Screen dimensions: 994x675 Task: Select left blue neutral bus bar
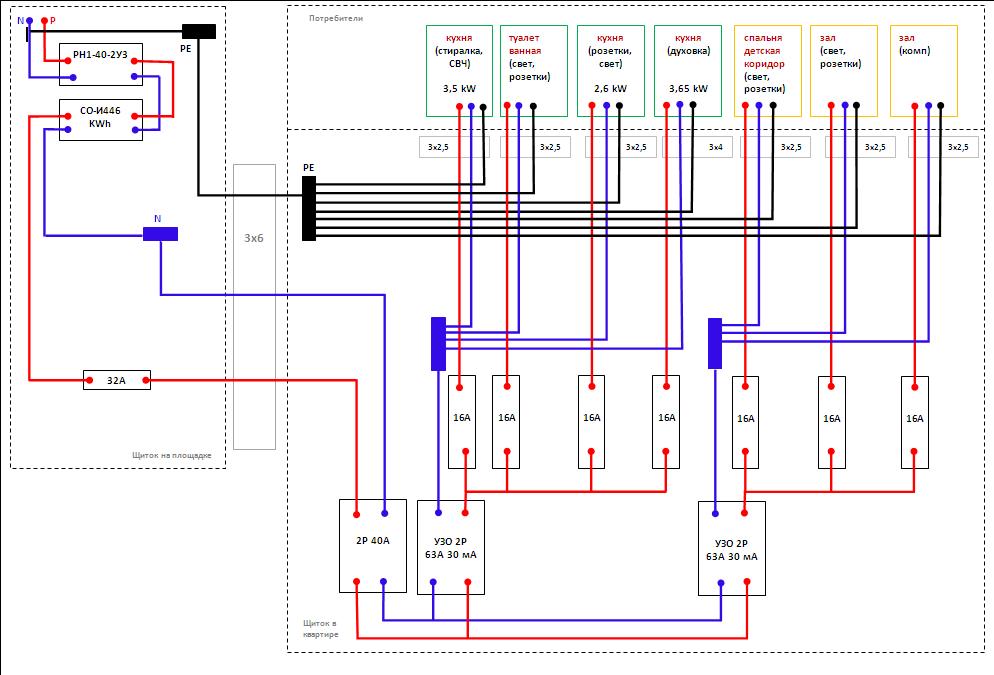(438, 344)
